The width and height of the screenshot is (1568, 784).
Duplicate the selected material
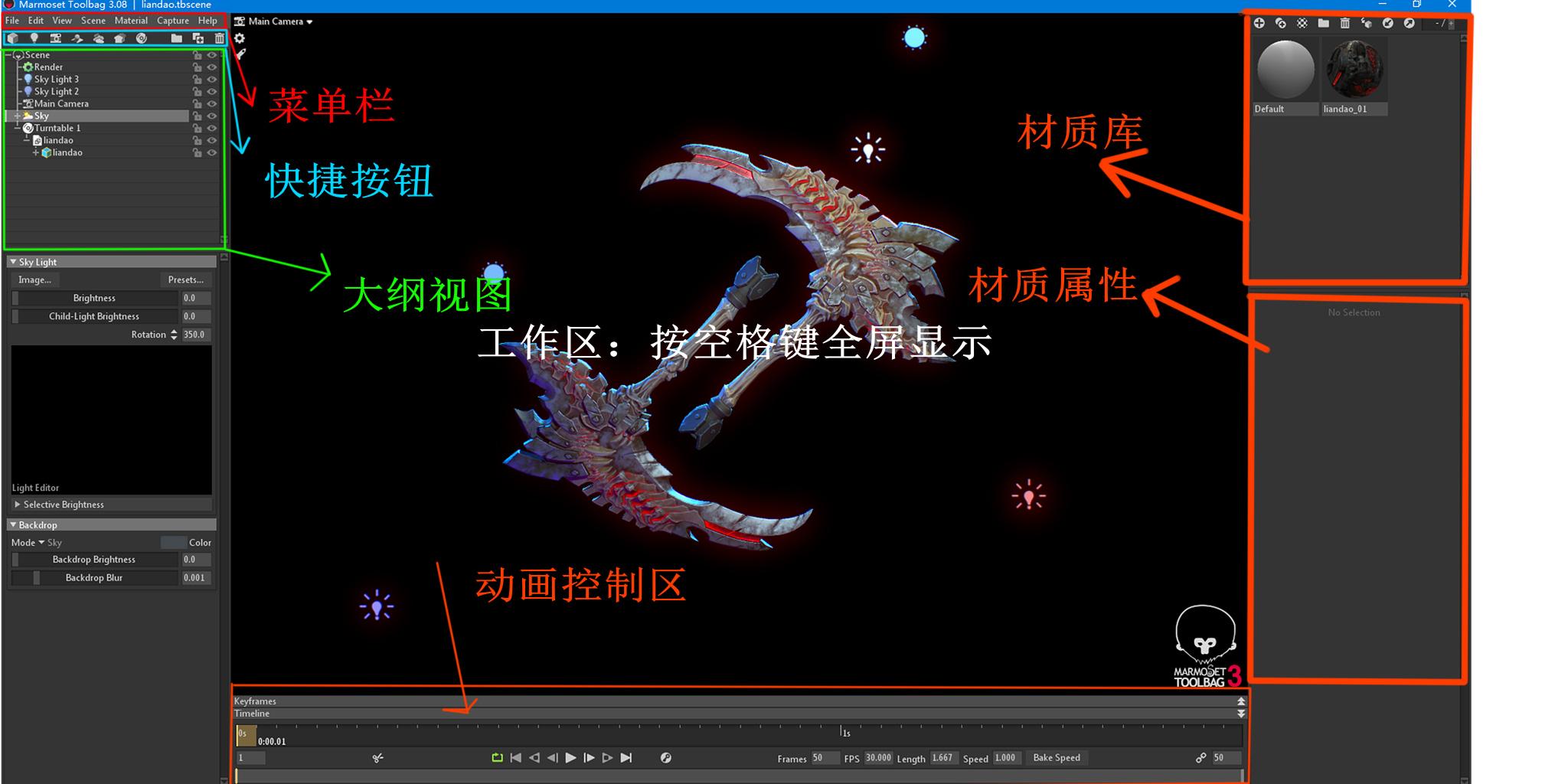1280,23
